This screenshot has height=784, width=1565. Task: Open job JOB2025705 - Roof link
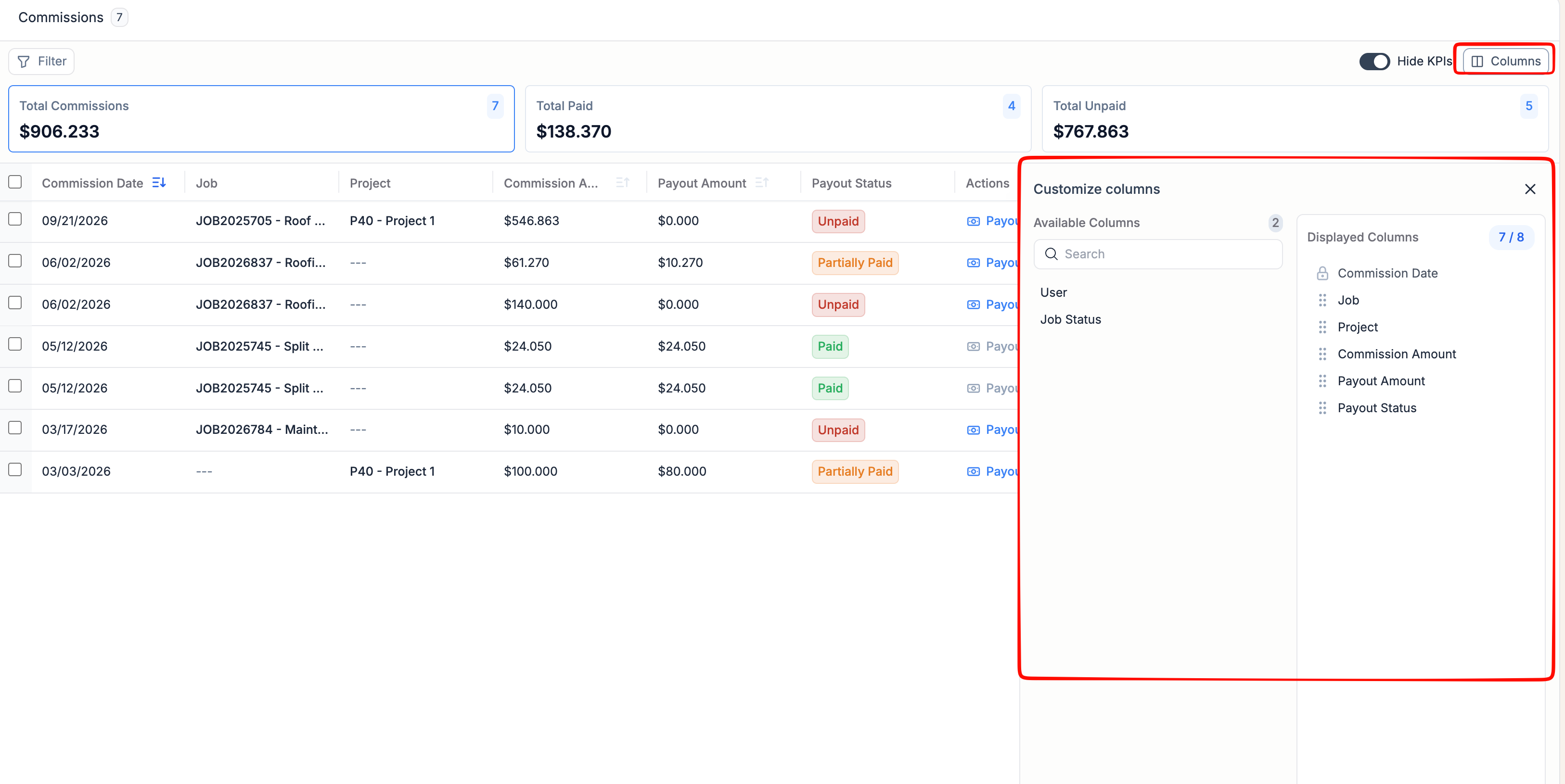[x=261, y=221]
